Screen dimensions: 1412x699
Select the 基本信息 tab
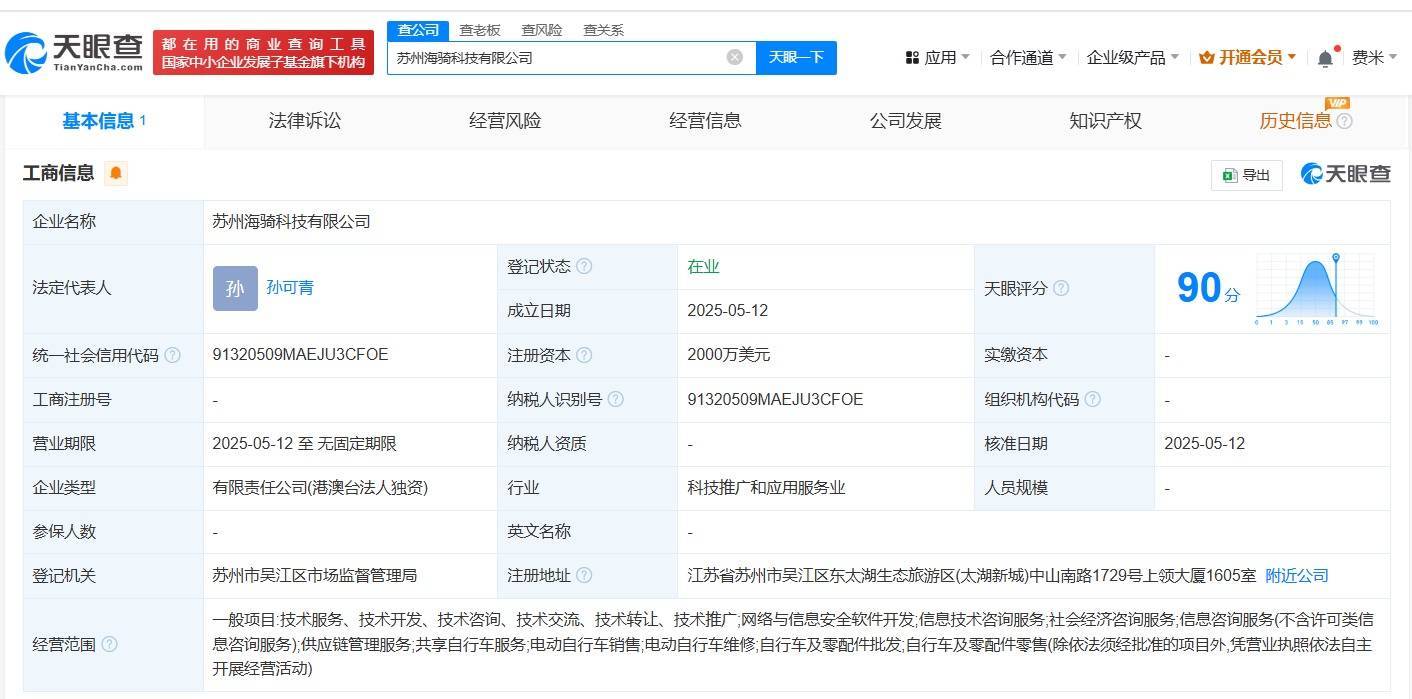coord(104,121)
